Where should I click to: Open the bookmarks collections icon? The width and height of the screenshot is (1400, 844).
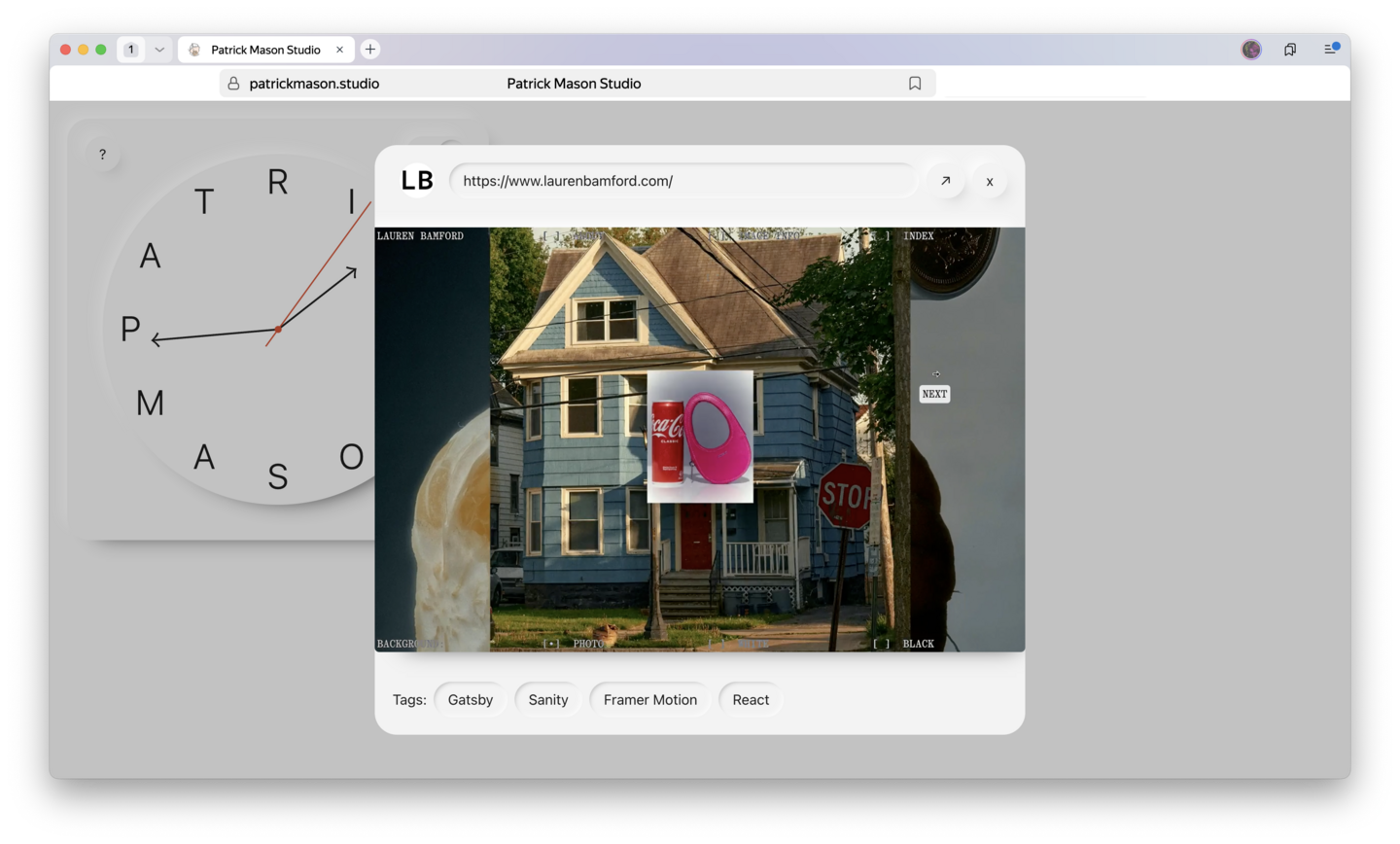[1290, 50]
